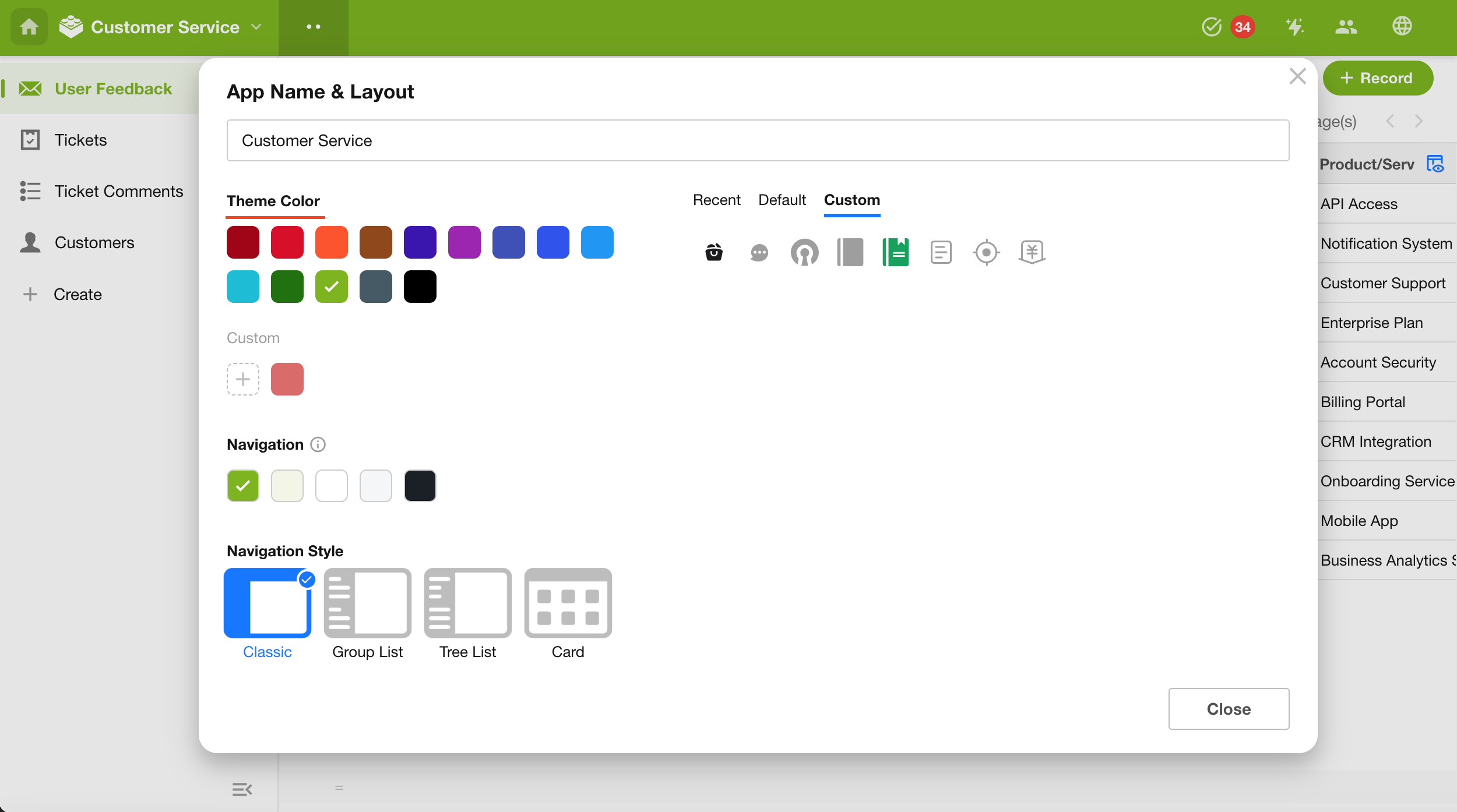Pick the shopping basket app icon
1457x812 pixels.
click(x=713, y=252)
